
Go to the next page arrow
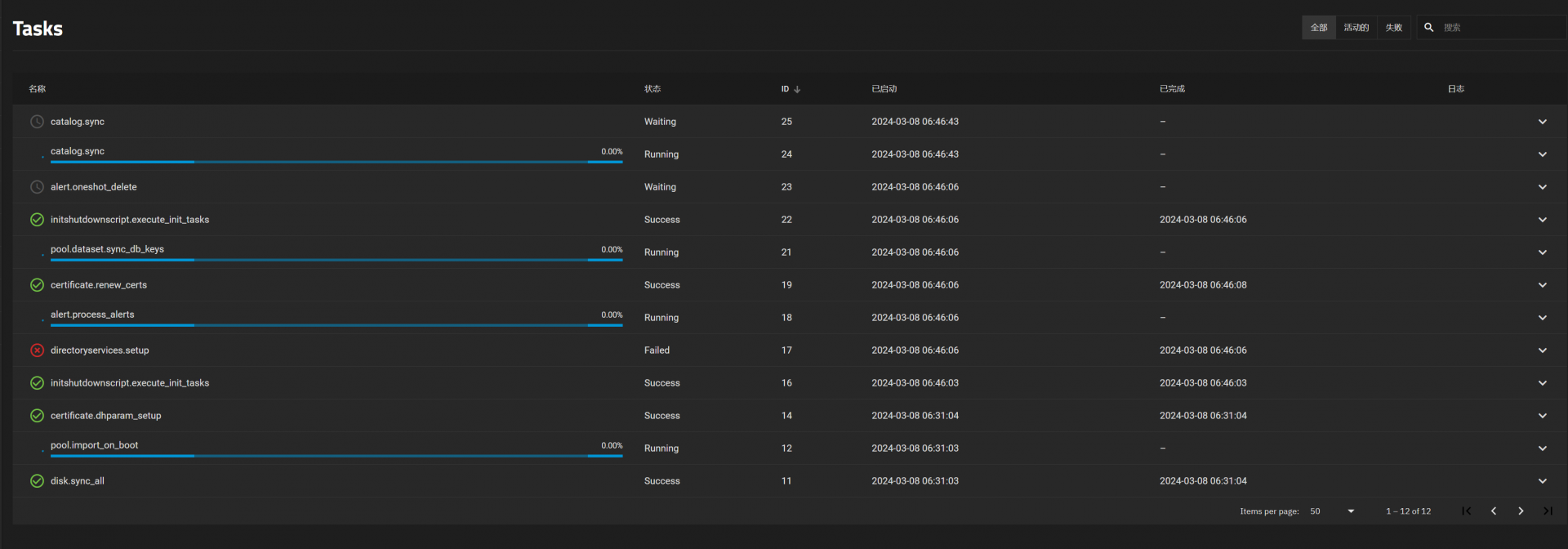point(1520,511)
